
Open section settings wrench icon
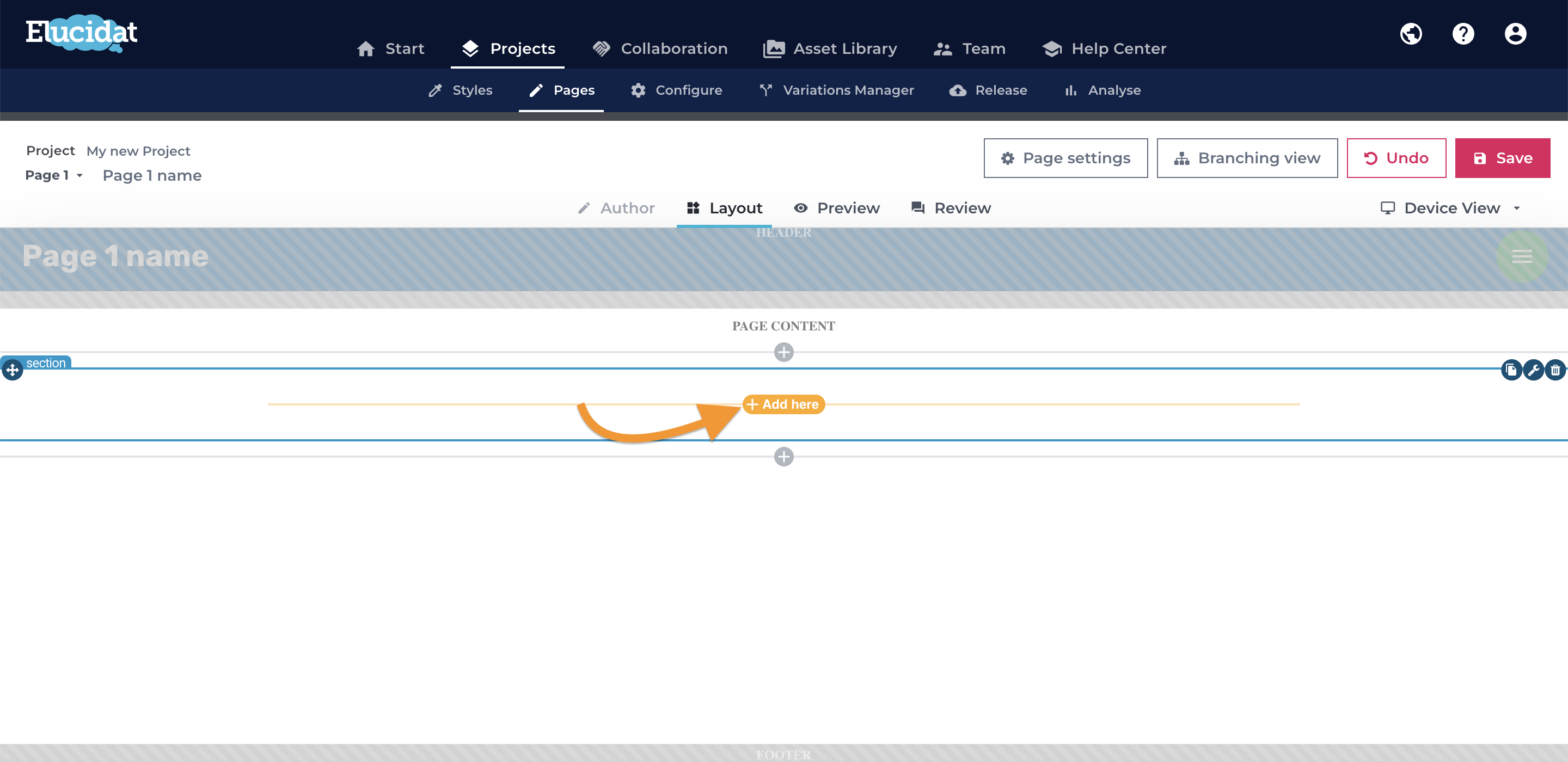point(1533,370)
